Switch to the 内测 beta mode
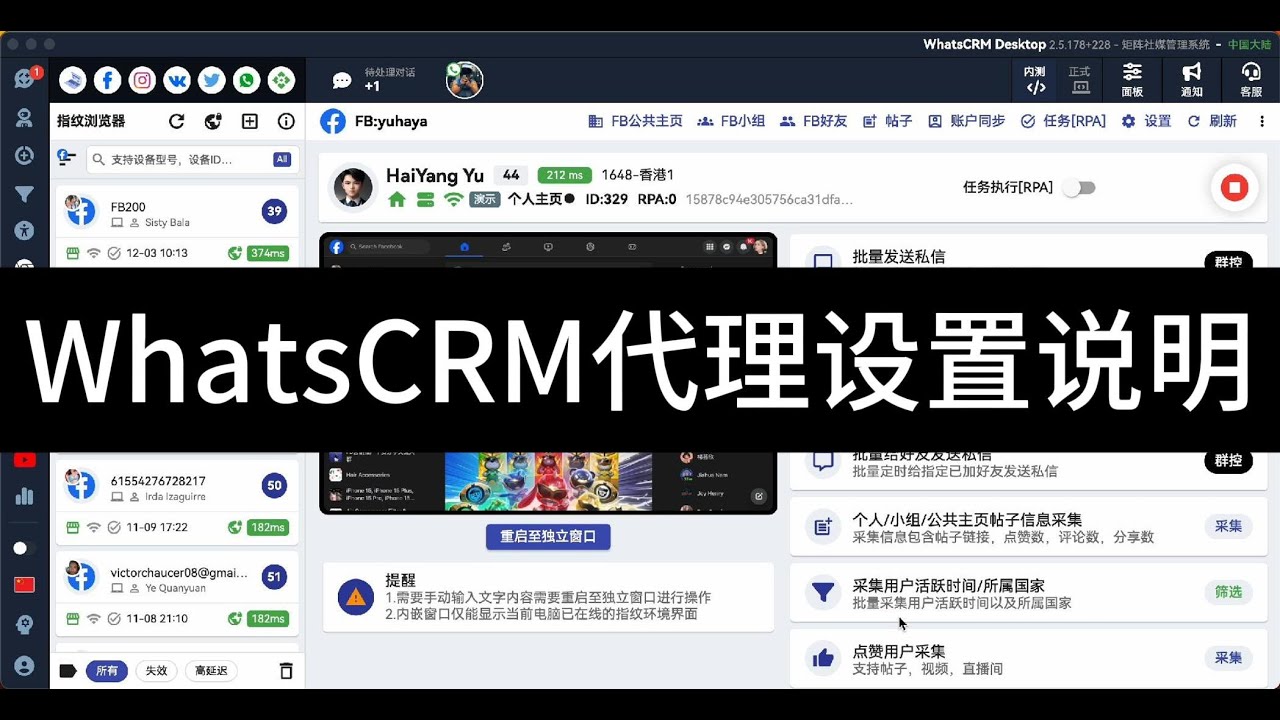This screenshot has width=1280, height=720. [1035, 80]
